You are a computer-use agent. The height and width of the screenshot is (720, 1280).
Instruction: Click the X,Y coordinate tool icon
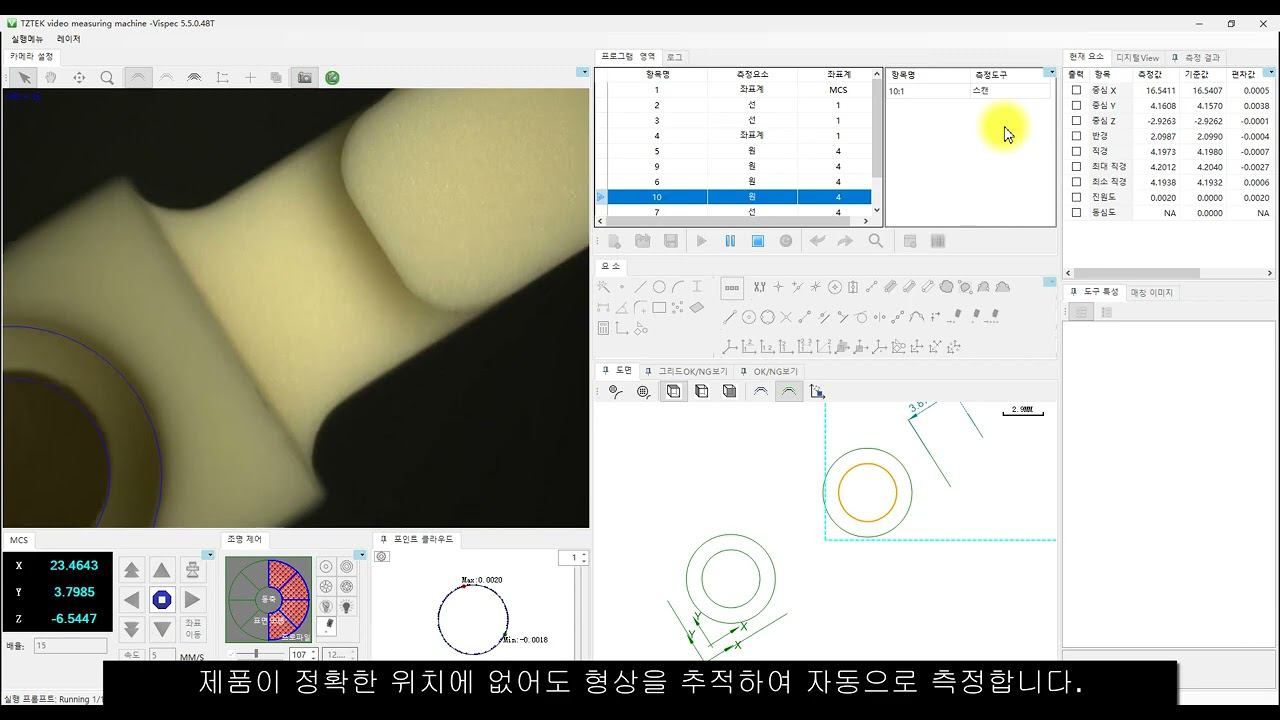[759, 287]
